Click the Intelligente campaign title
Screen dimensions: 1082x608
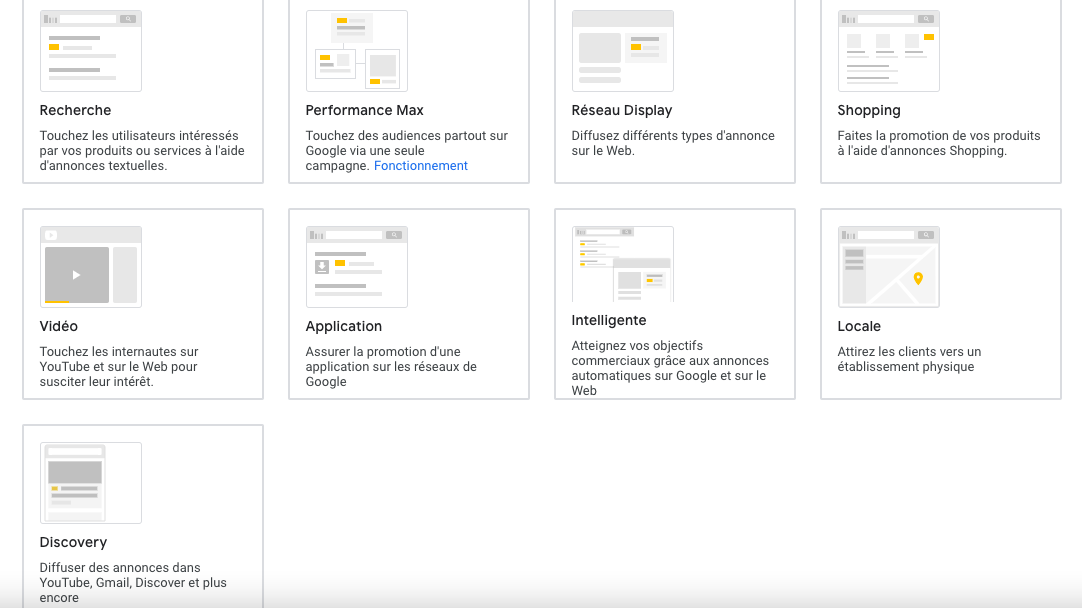click(x=609, y=320)
